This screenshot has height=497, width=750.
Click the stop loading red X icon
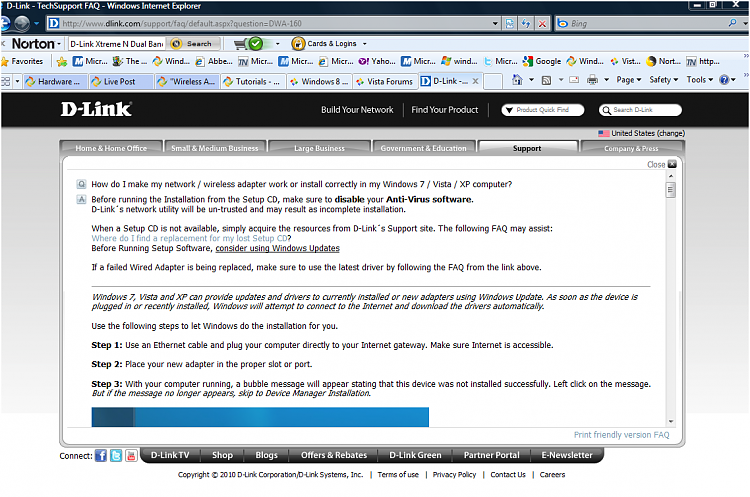(542, 23)
